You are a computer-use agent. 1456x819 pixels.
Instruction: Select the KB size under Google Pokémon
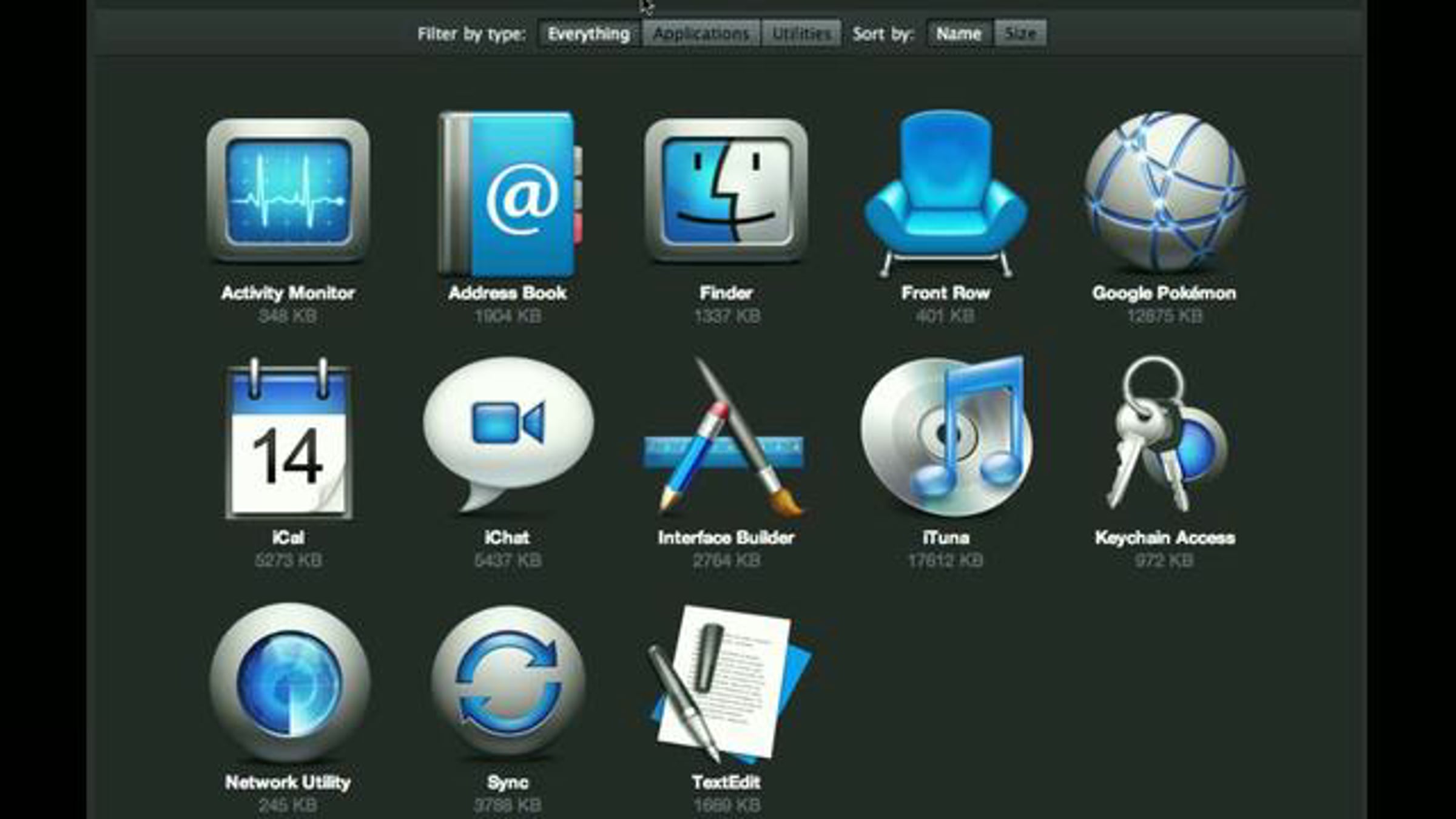pos(1165,316)
